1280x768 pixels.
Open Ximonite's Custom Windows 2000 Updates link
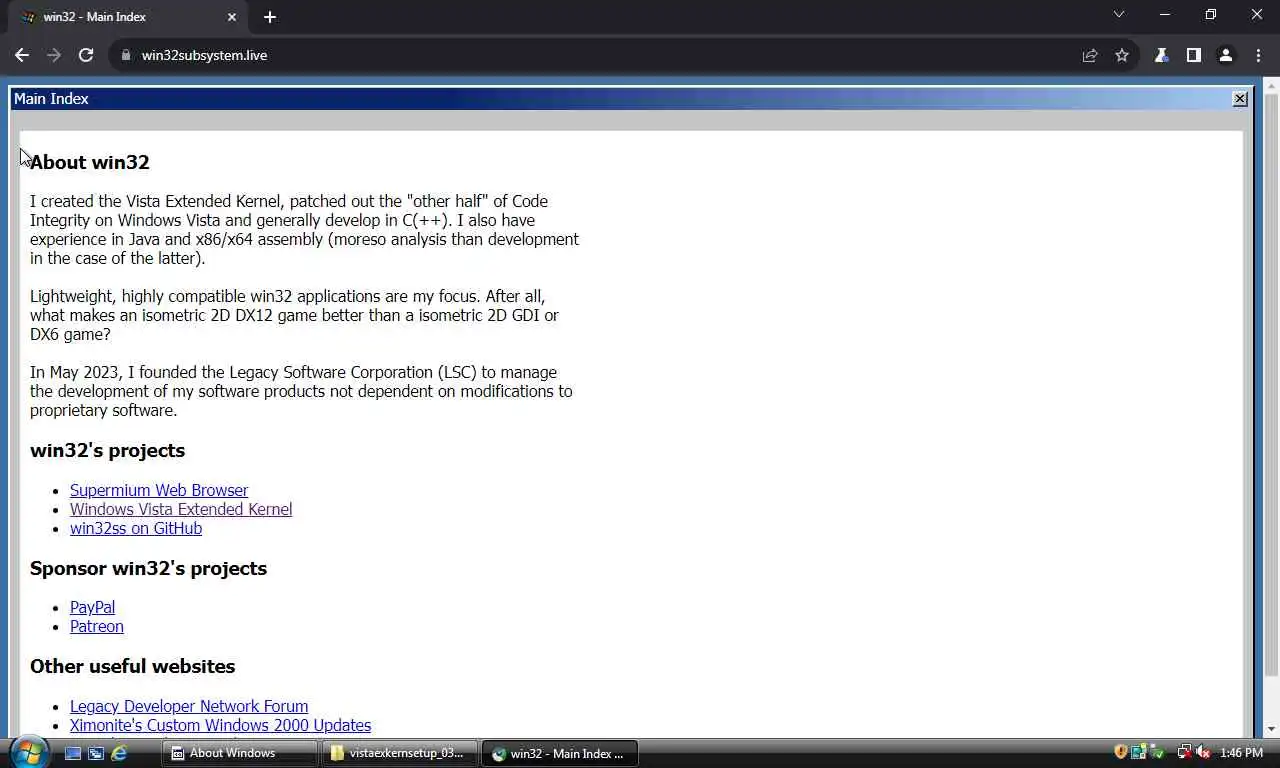click(x=220, y=725)
